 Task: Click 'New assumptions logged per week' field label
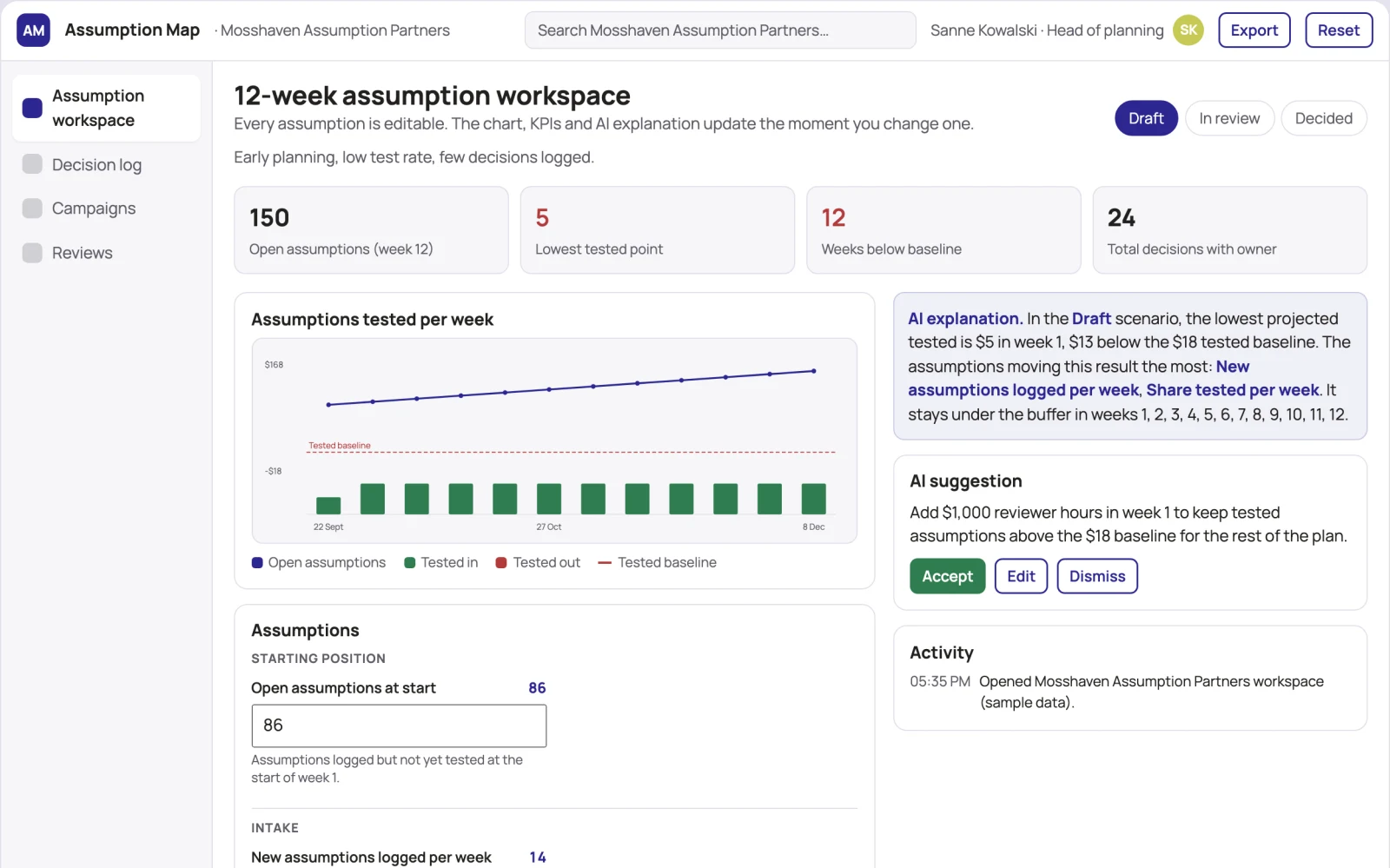[x=371, y=858]
